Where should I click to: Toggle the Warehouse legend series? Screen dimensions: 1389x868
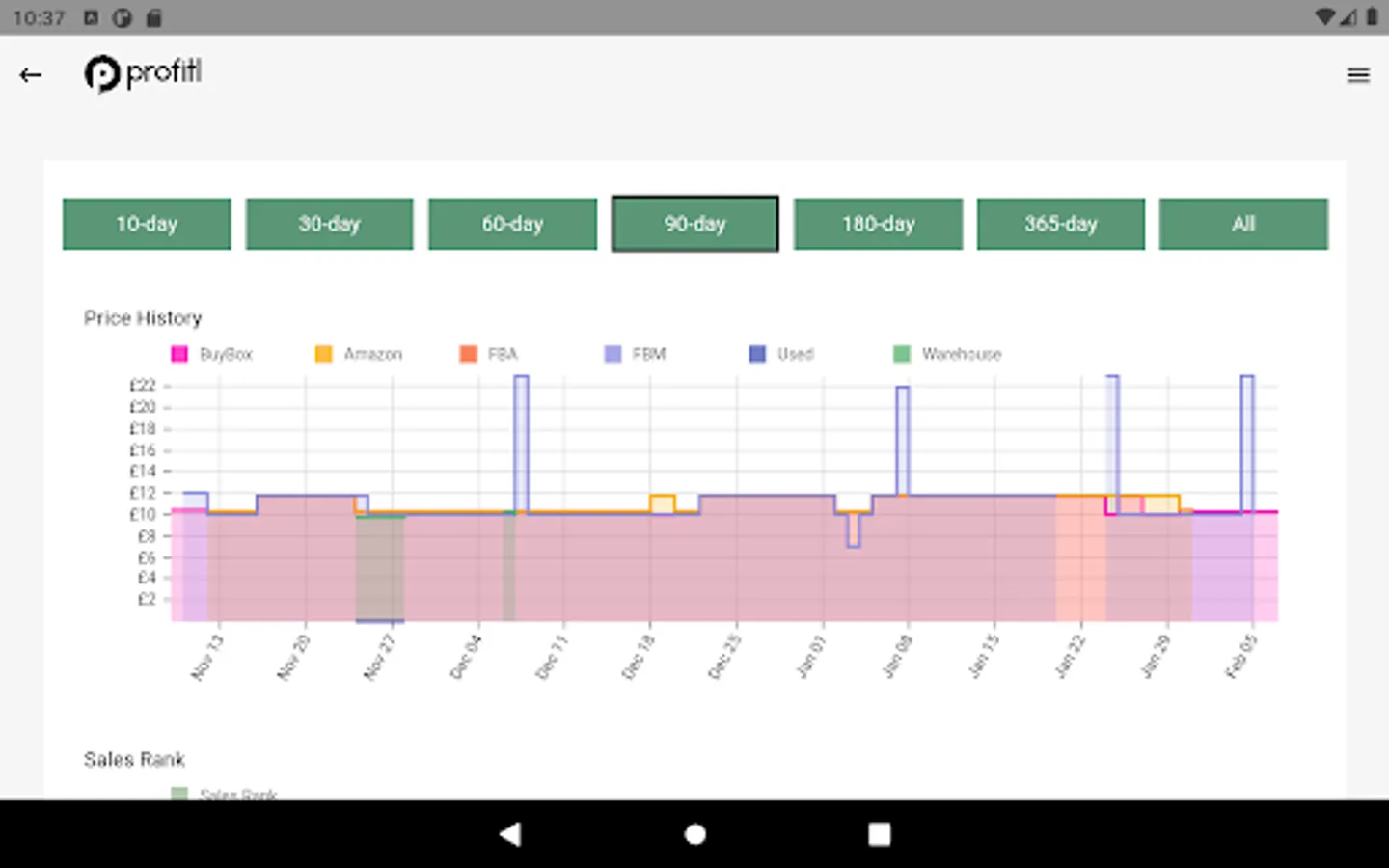pos(947,354)
